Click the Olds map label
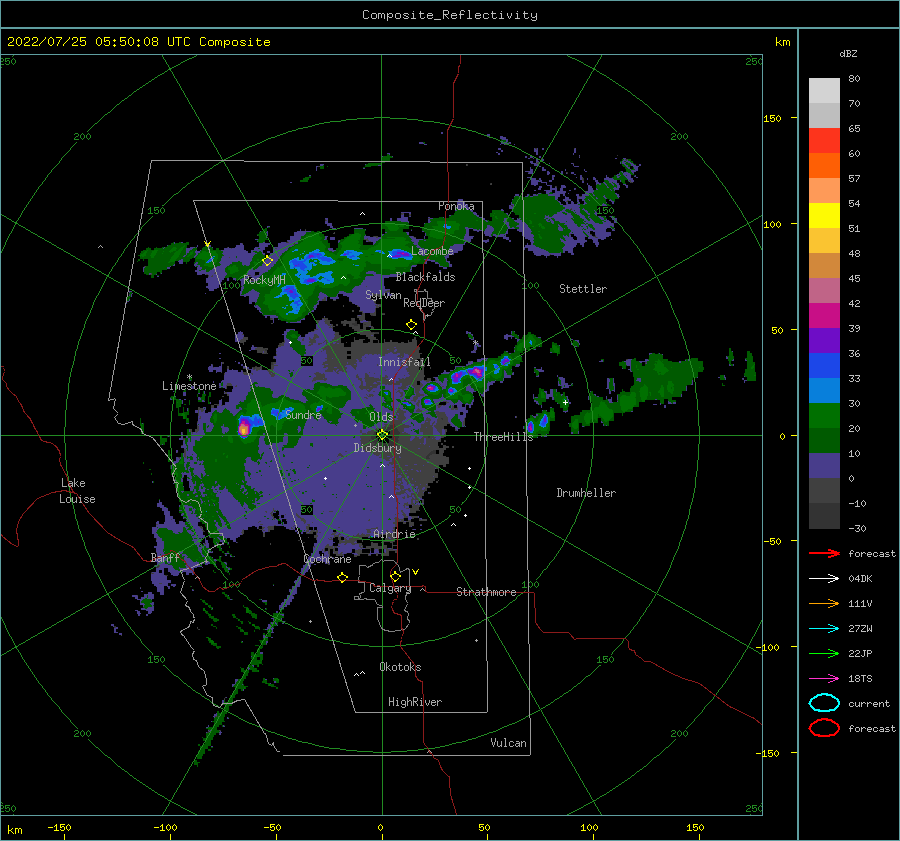This screenshot has width=900, height=841. [x=381, y=417]
